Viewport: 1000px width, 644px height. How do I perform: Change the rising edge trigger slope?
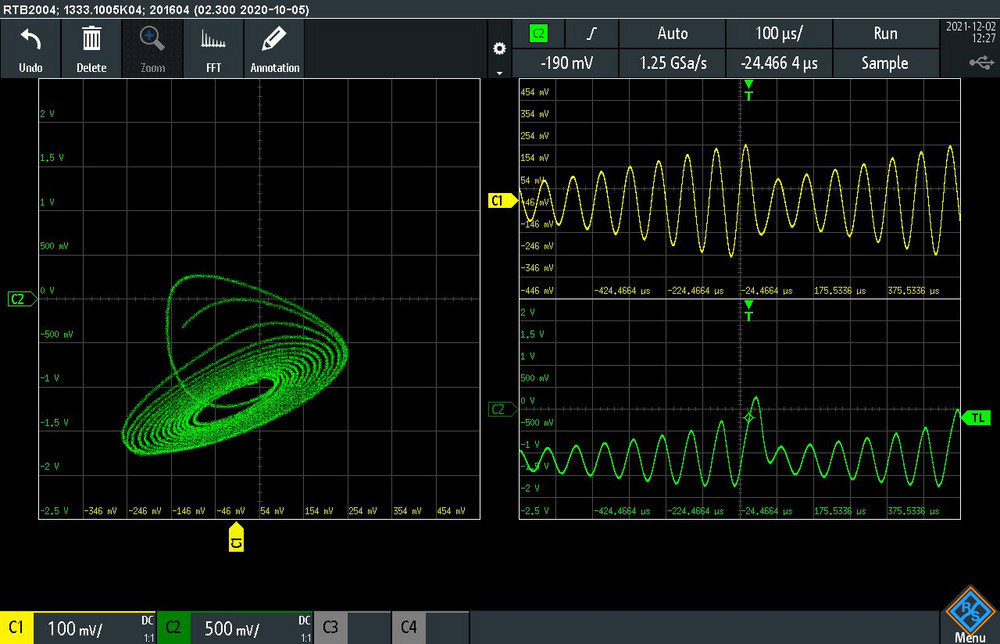coord(592,33)
